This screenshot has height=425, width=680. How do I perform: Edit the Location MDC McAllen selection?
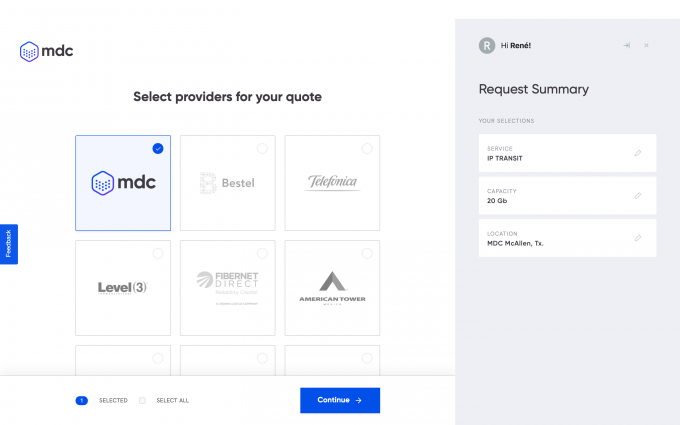tap(638, 238)
